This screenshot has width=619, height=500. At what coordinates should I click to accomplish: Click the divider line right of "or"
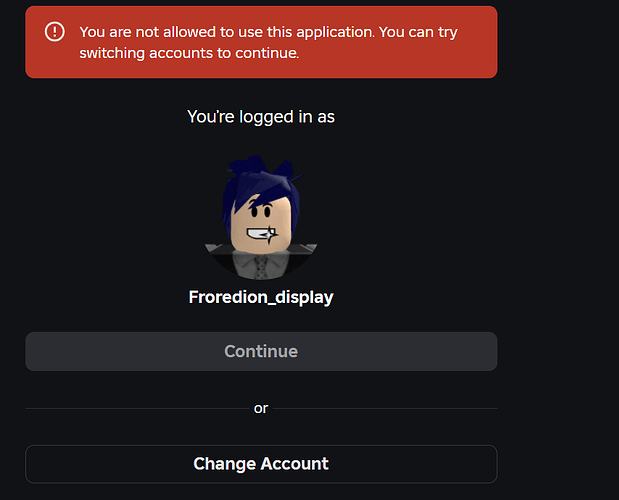[x=385, y=408]
